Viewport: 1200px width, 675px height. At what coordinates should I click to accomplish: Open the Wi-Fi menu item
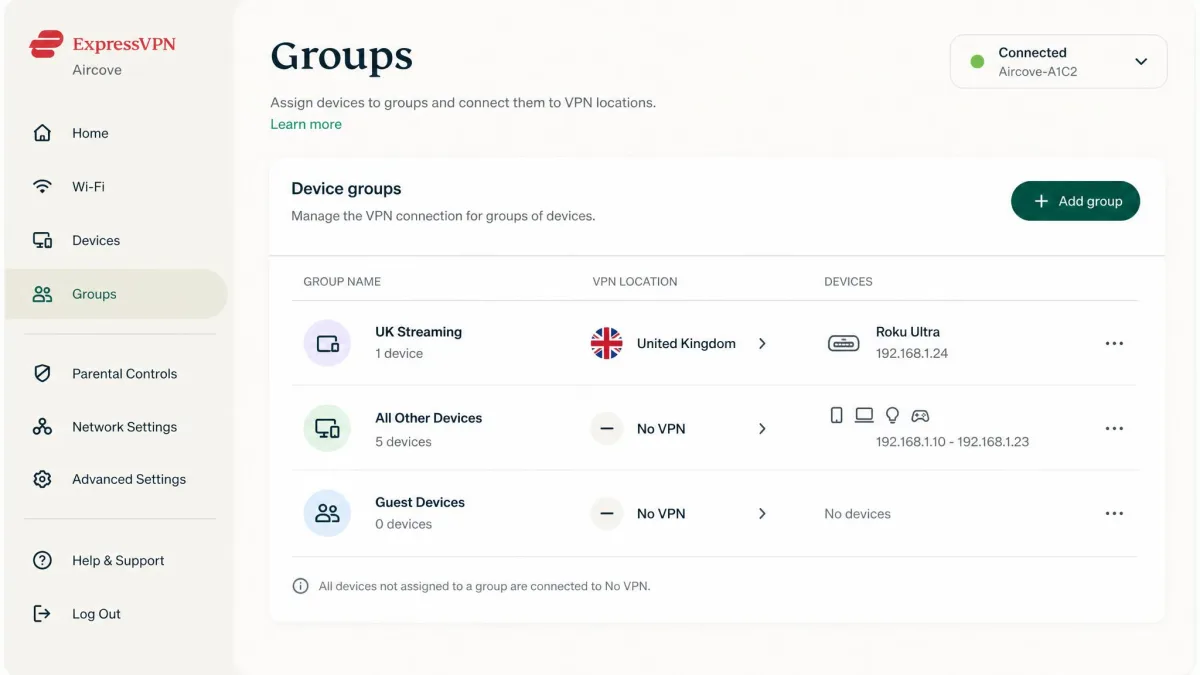click(x=116, y=187)
